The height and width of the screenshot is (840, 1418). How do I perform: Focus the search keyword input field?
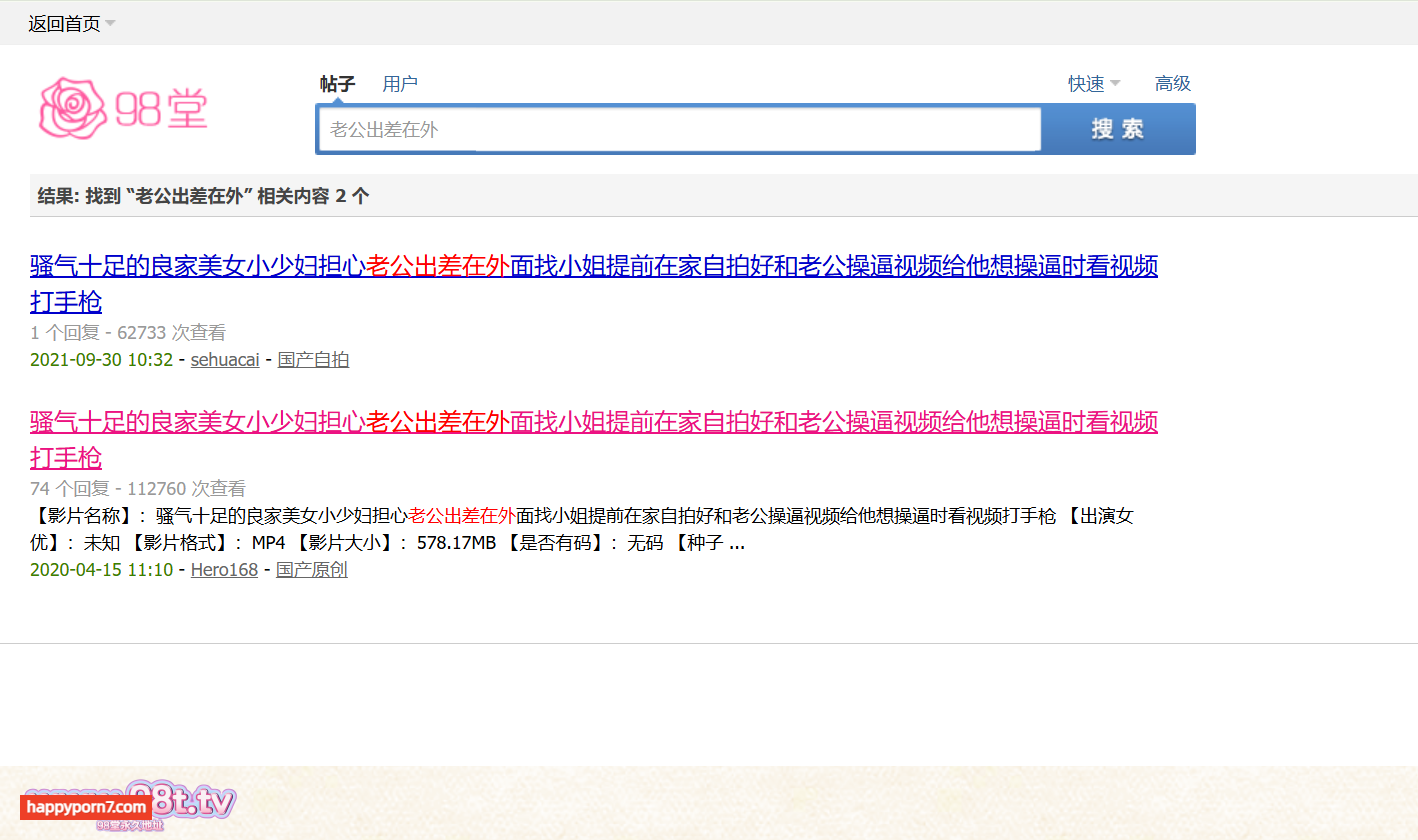tap(678, 129)
